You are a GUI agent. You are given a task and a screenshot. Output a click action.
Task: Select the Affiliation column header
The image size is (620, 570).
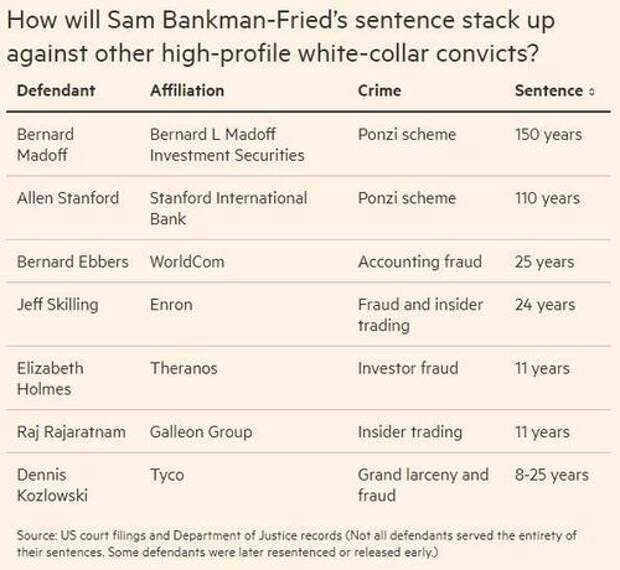187,91
